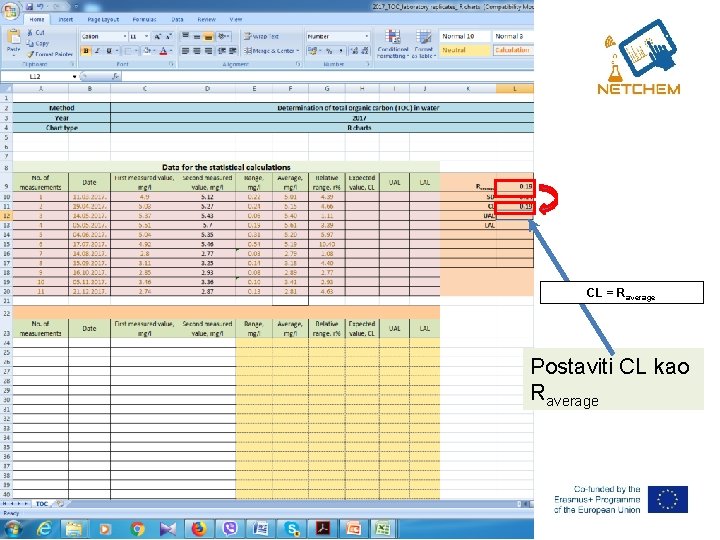Switch to the Review ribbon tab
The image size is (720, 540).
[206, 19]
